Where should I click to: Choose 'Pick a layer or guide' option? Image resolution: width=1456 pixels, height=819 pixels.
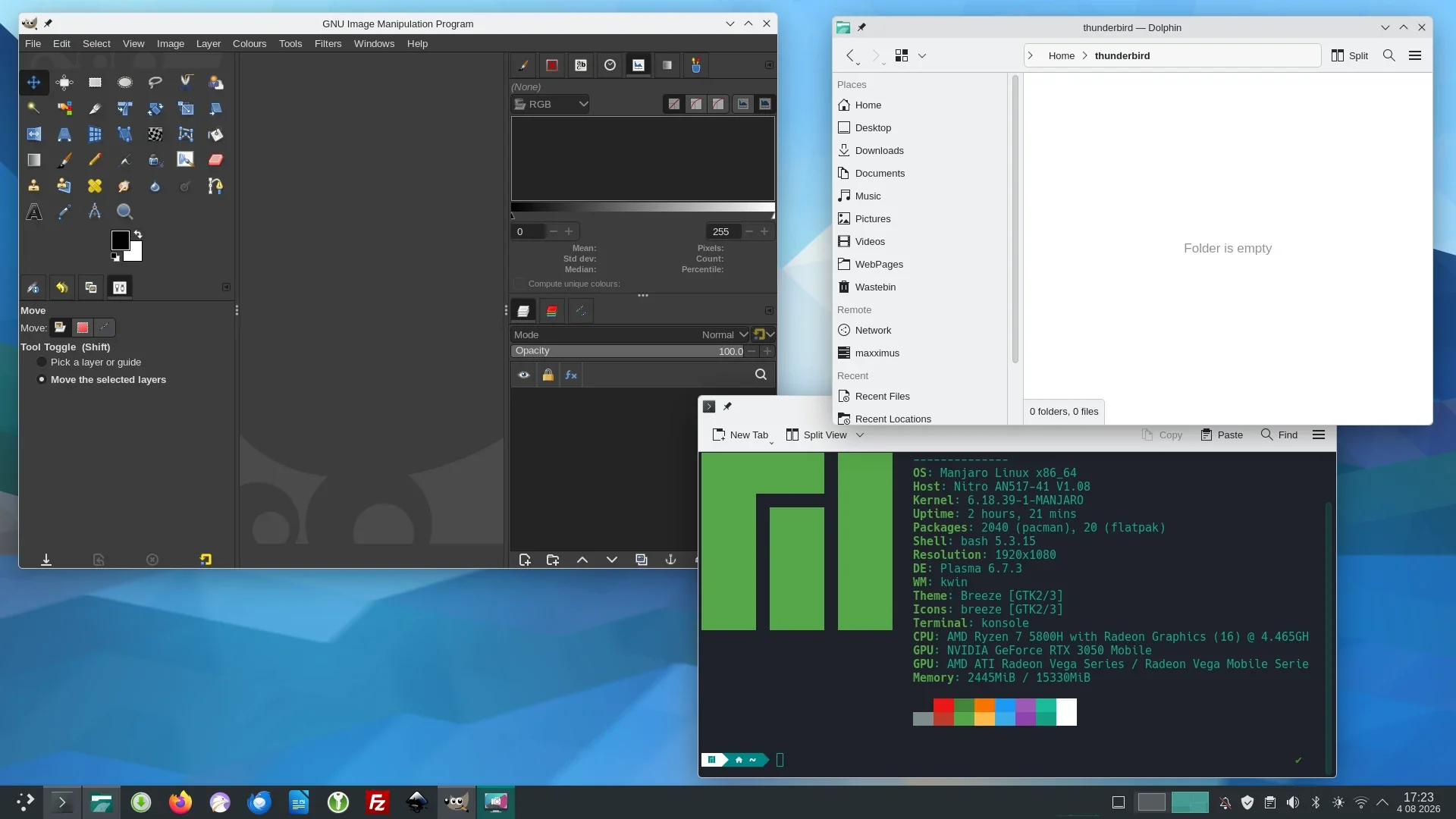coord(89,362)
